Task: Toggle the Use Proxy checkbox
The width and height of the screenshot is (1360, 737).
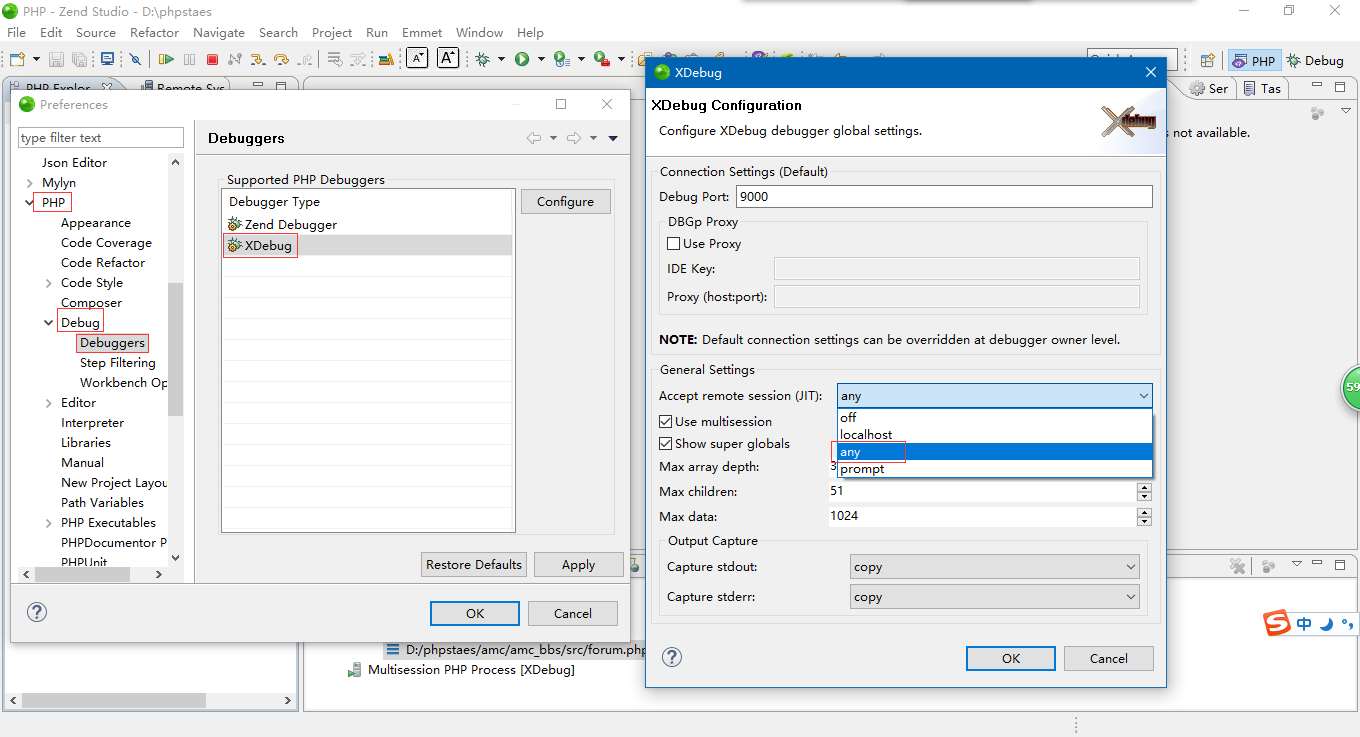Action: tap(673, 243)
